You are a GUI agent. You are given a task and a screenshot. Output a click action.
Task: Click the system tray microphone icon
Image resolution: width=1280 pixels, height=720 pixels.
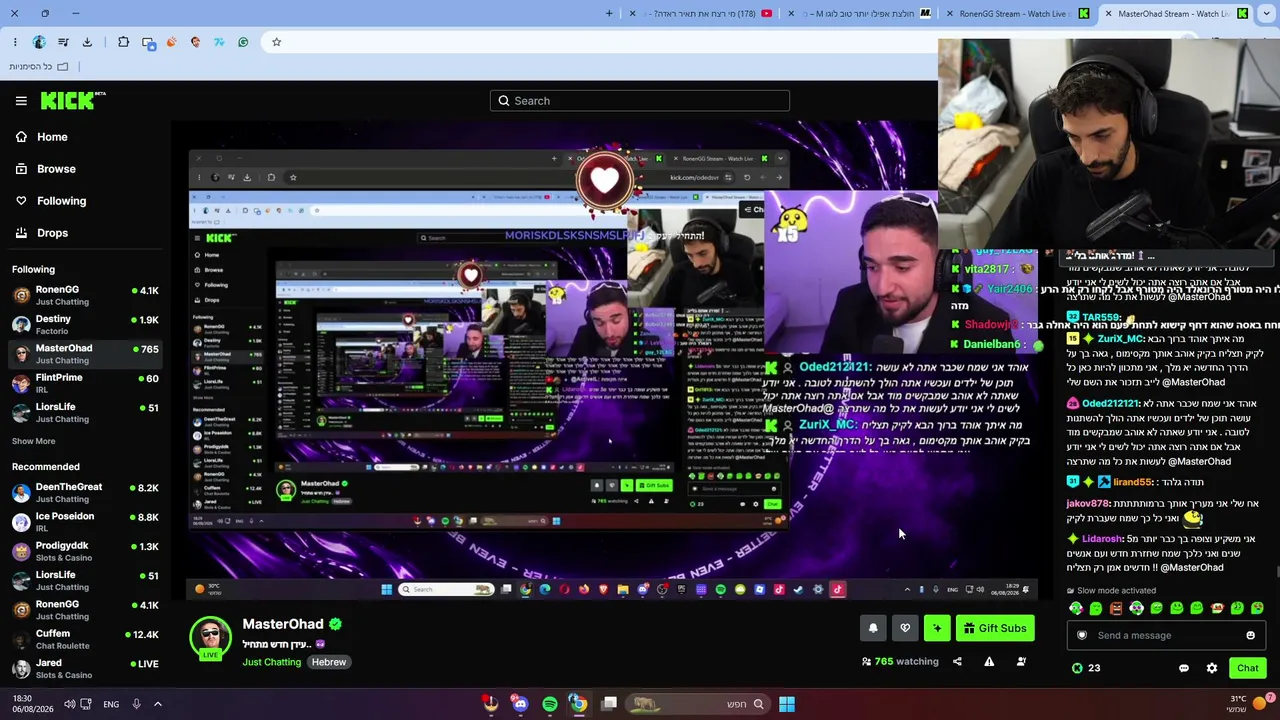[136, 704]
